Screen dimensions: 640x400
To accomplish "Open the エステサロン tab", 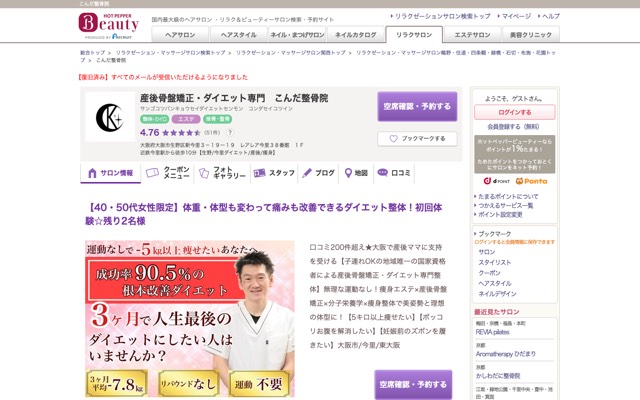I will click(x=472, y=35).
